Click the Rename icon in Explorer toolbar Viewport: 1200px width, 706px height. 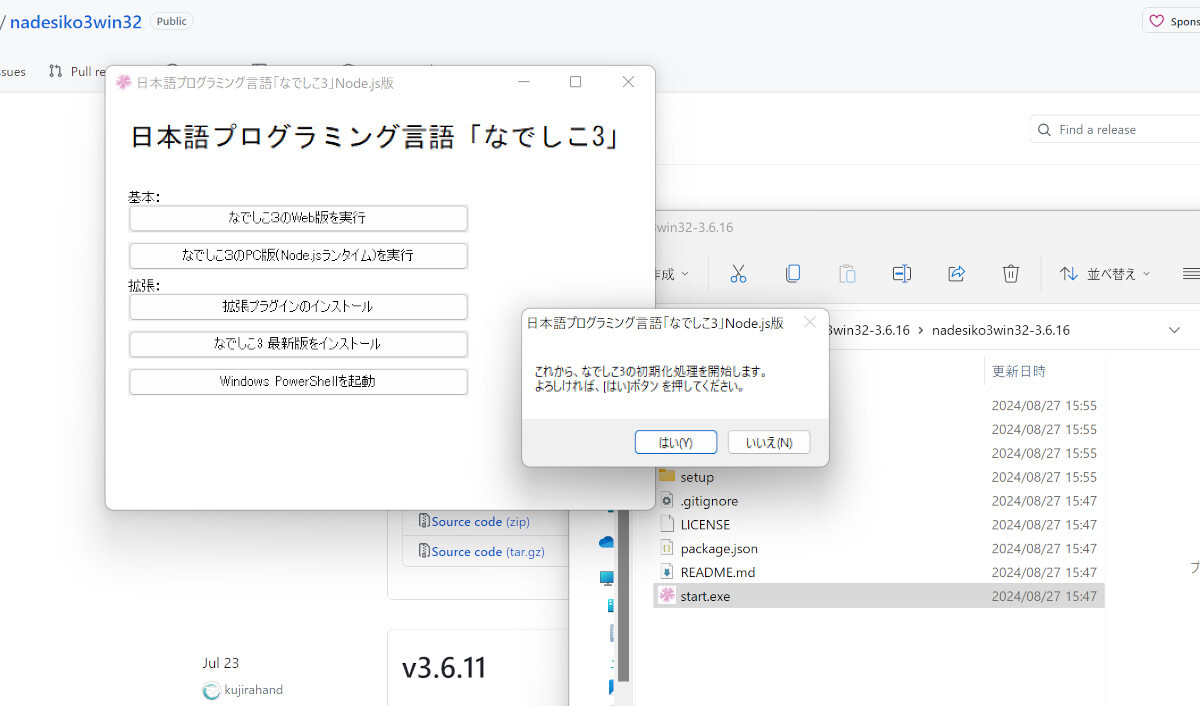(901, 273)
